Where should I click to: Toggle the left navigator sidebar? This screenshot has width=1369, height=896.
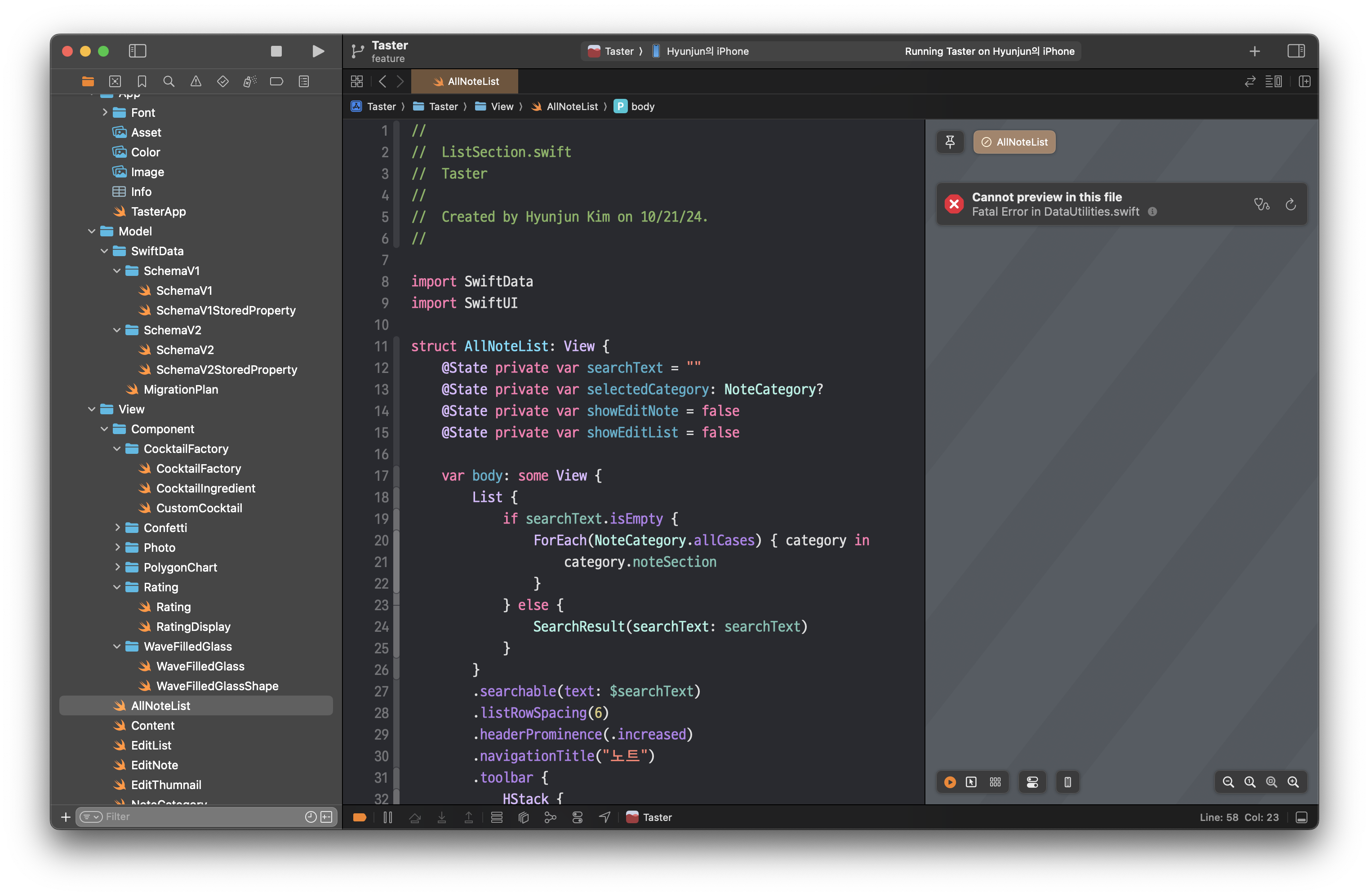point(138,51)
